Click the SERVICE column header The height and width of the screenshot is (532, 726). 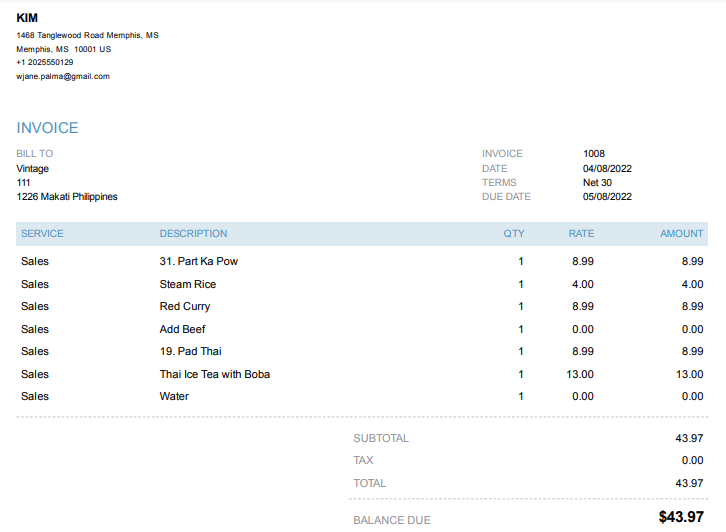tap(42, 233)
